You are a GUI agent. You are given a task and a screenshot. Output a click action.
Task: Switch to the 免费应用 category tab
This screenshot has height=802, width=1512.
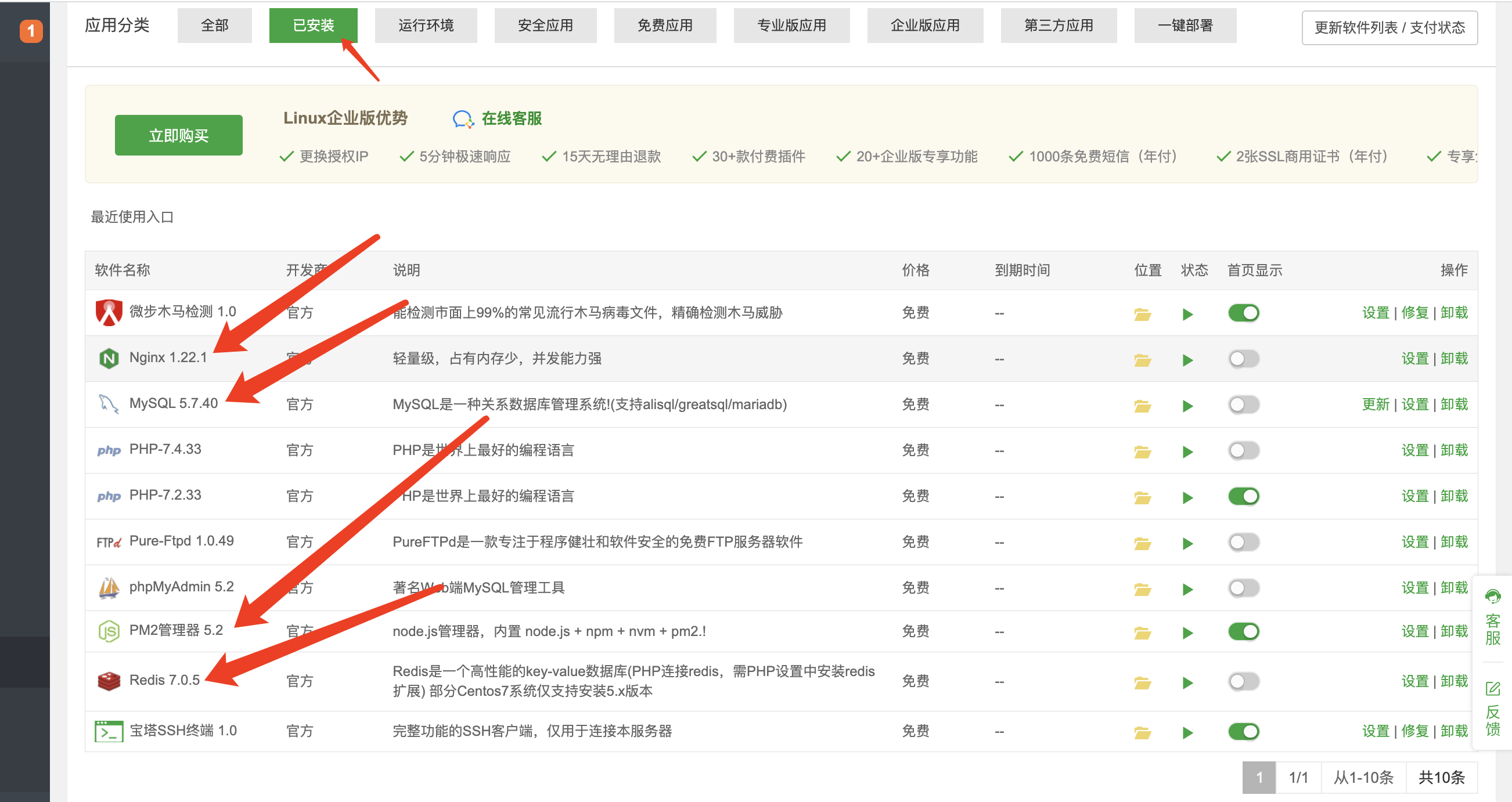665,25
